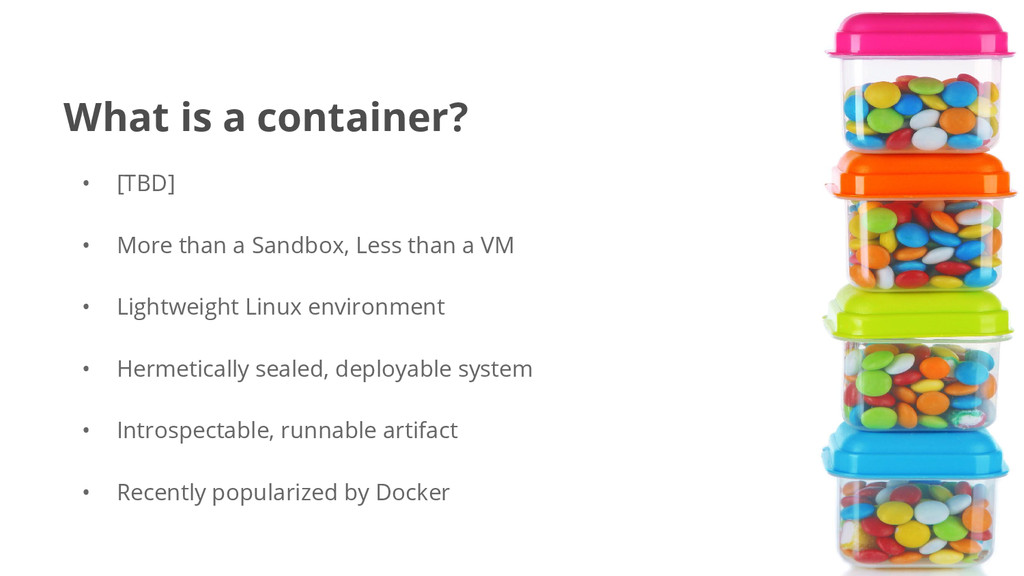Screen dimensions: 1024x576
Task: Click the bullet before "Recently popularized by Docker"
Action: pyautogui.click(x=86, y=492)
